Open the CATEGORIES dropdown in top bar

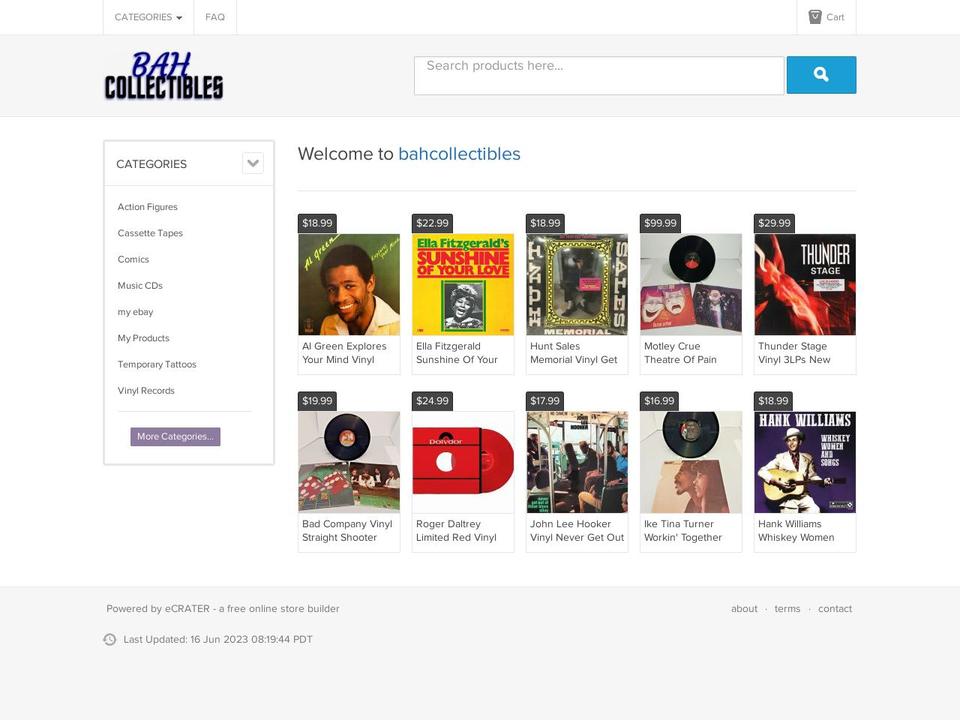pyautogui.click(x=148, y=17)
